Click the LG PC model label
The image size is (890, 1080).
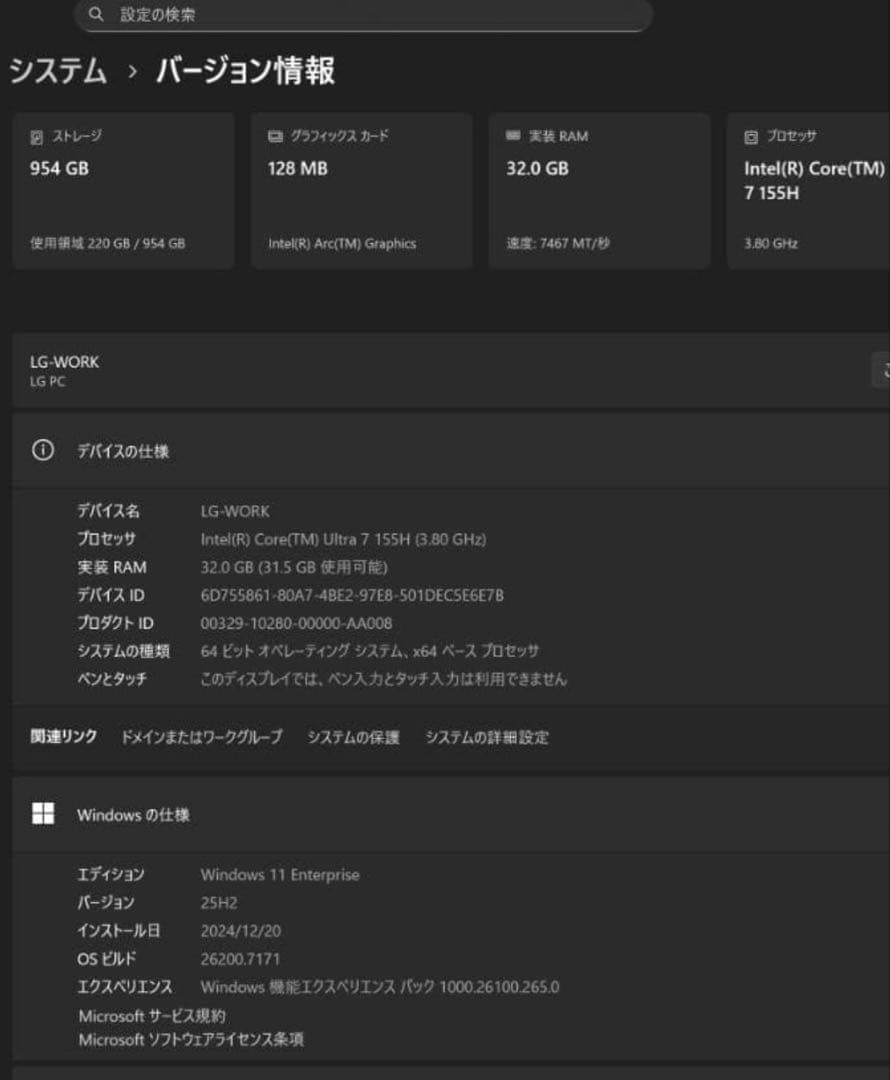(48, 382)
